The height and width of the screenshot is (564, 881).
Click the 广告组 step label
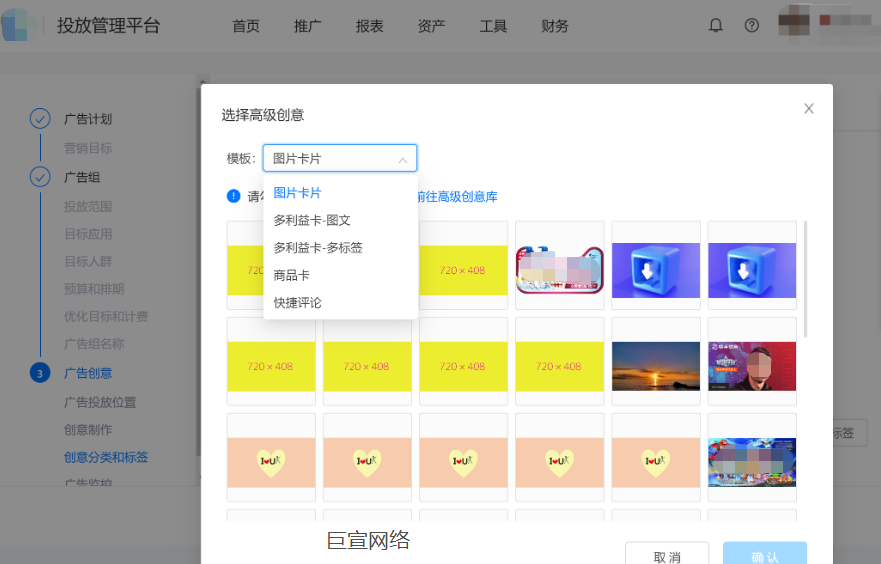pyautogui.click(x=82, y=178)
